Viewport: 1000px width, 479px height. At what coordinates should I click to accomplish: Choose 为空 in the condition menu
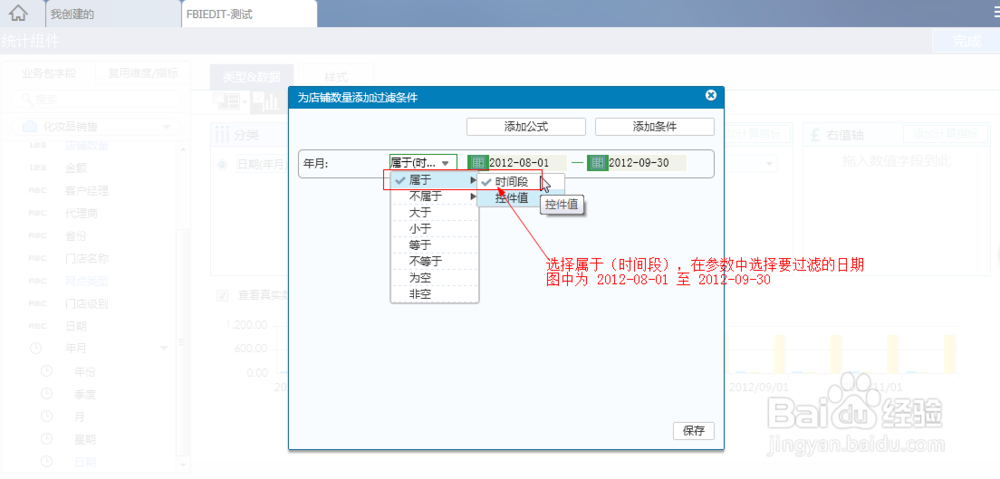coord(434,278)
